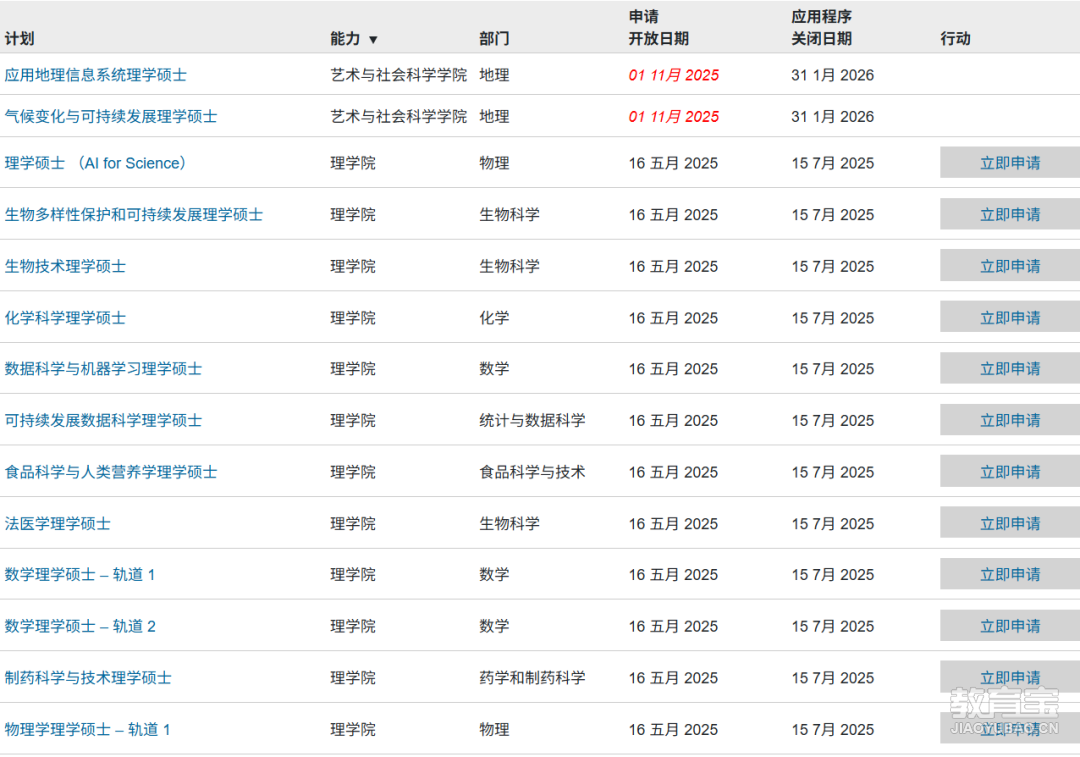
Task: Open 数据科学与机器学习理学硕士 link
Action: coord(103,369)
